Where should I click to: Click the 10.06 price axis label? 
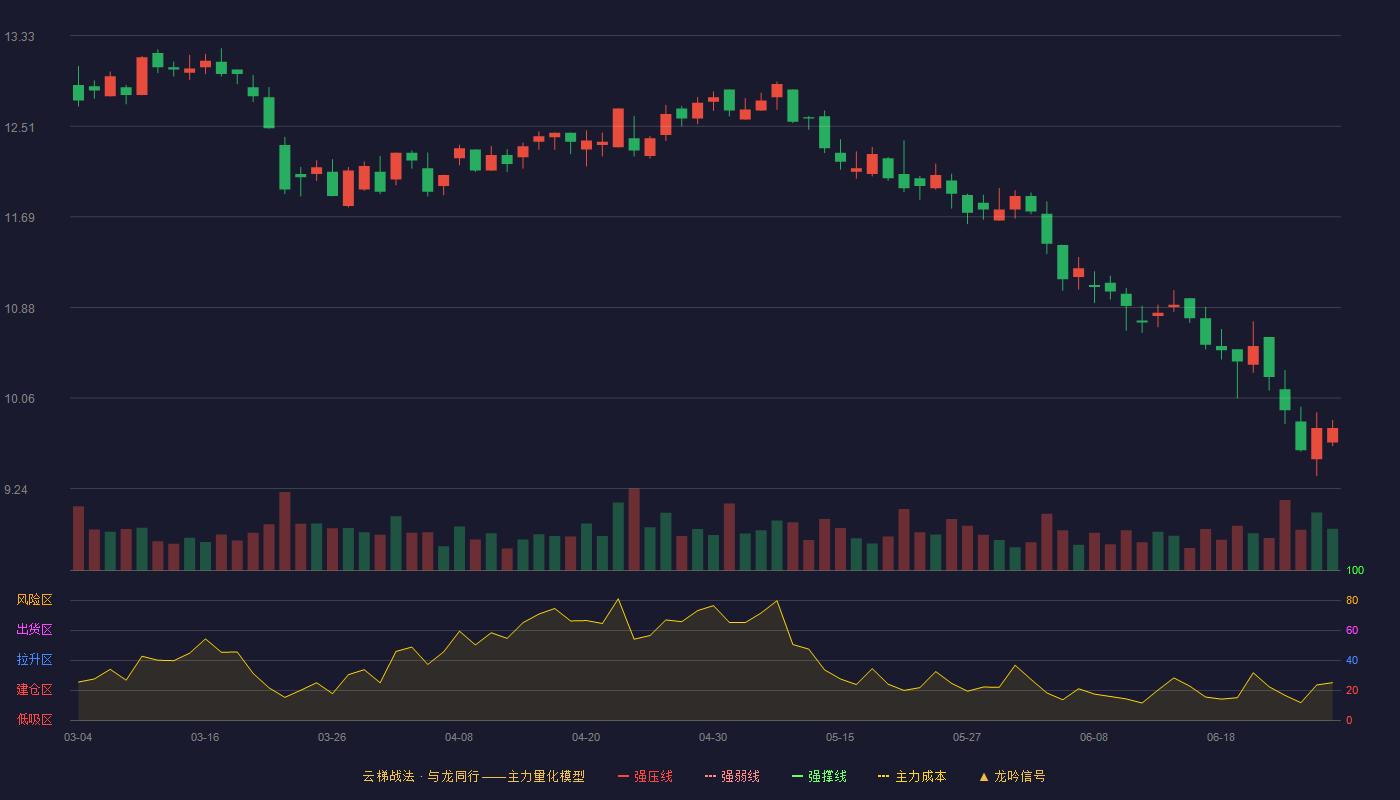[19, 399]
